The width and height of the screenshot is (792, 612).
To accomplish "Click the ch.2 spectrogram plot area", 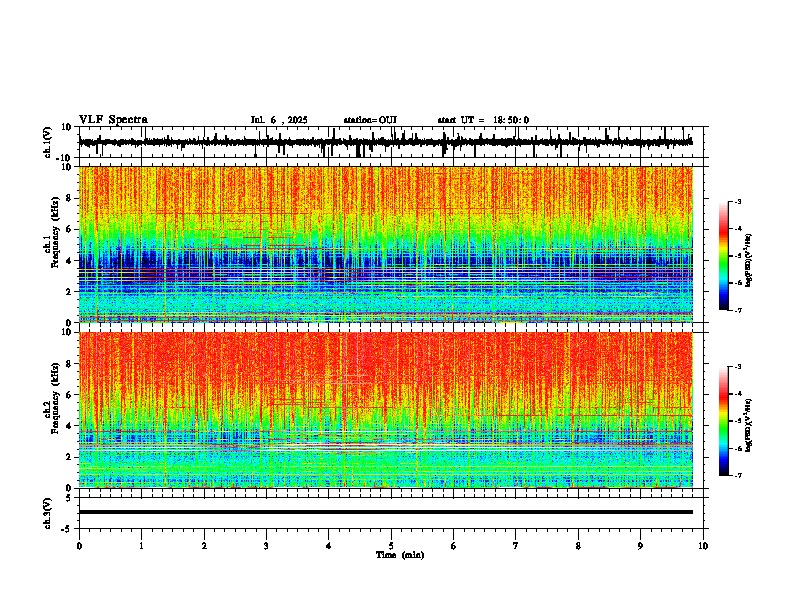I will (386, 410).
